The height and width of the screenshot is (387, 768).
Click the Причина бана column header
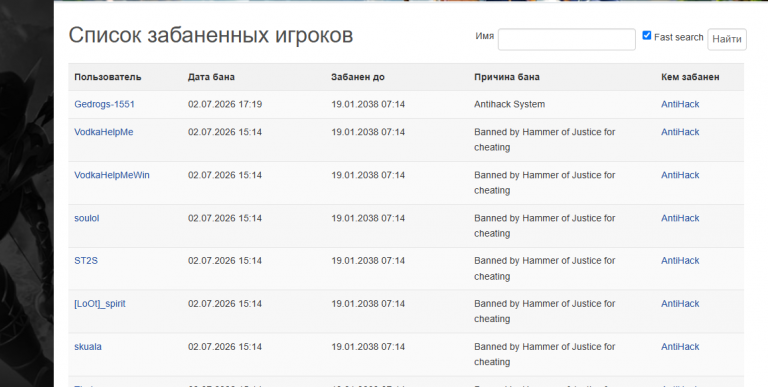pyautogui.click(x=507, y=77)
